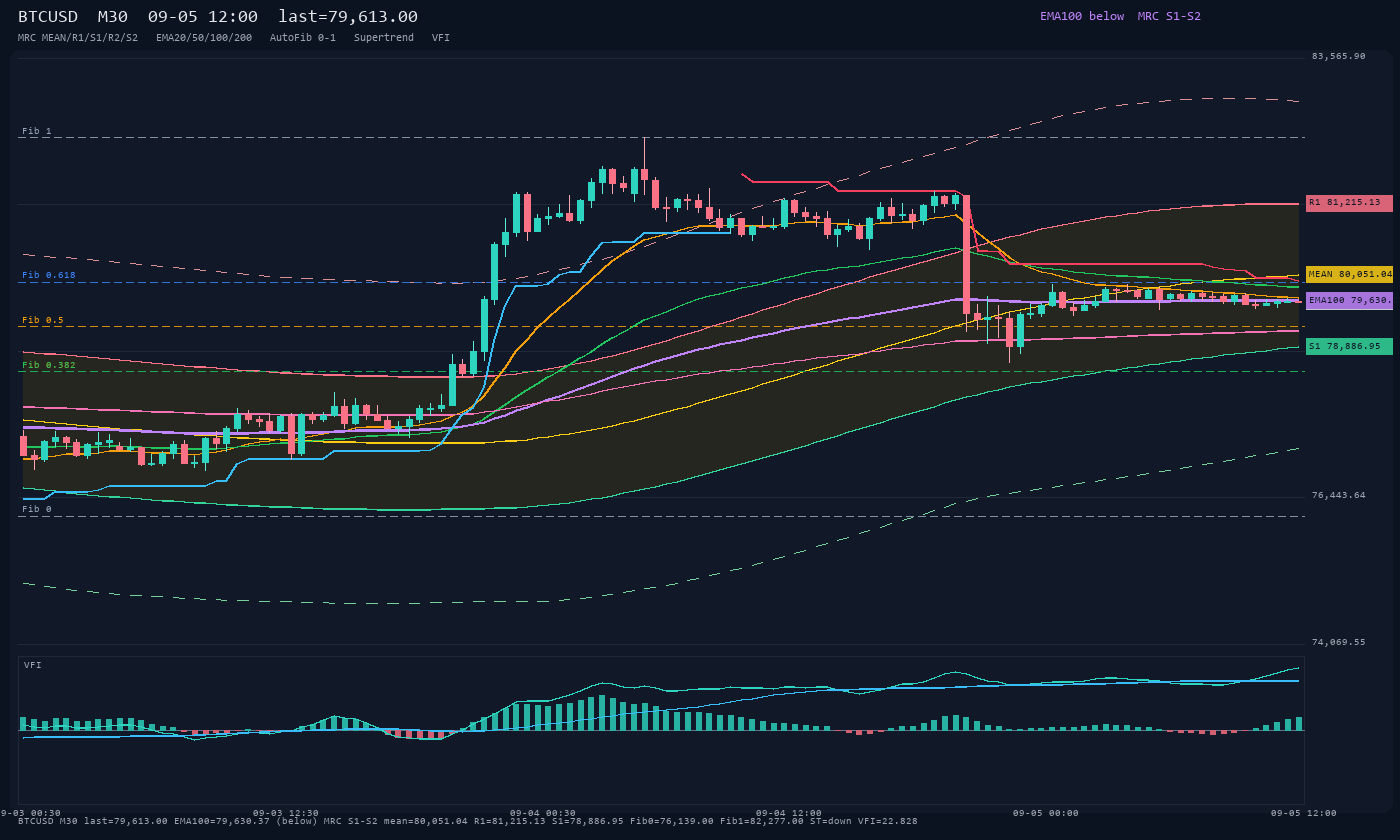Click the 'MRC S1-S2' status at top right
This screenshot has width=1400, height=840.
(x=1169, y=16)
